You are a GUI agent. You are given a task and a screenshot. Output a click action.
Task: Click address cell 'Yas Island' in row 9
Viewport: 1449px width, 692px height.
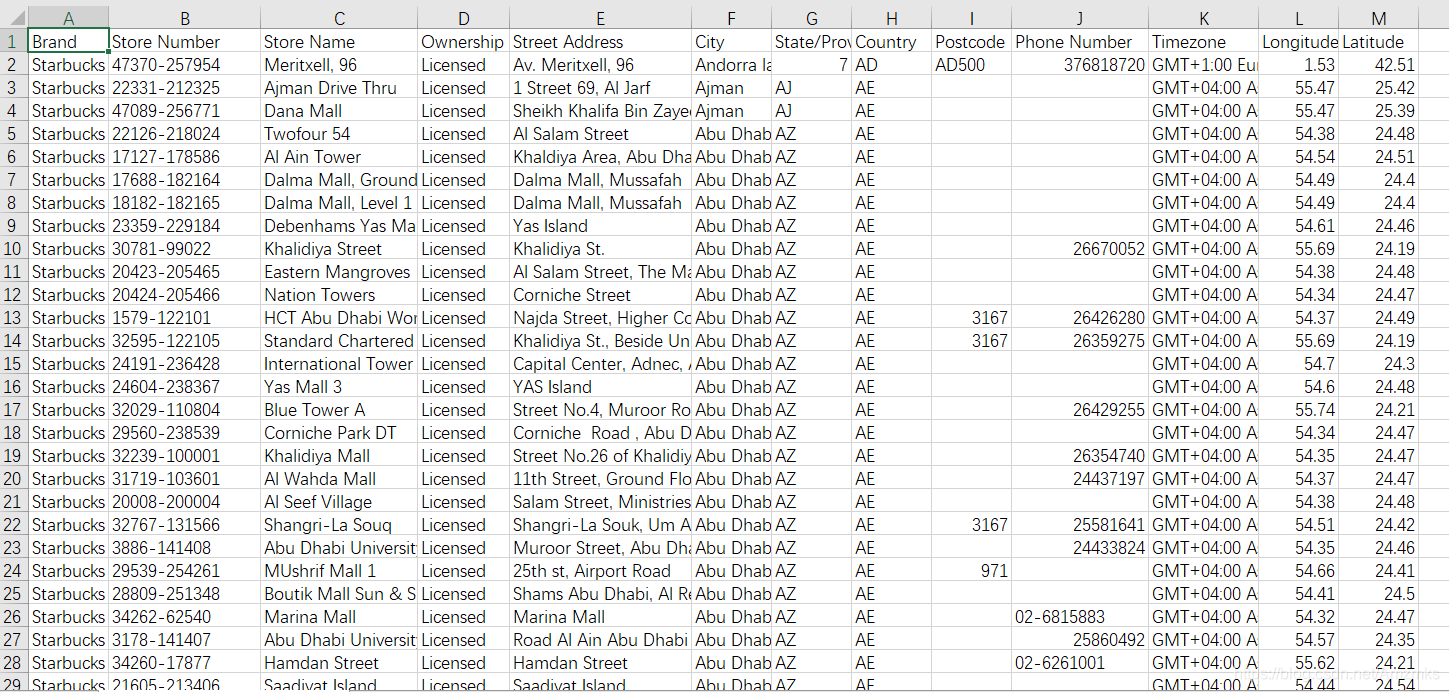(600, 226)
